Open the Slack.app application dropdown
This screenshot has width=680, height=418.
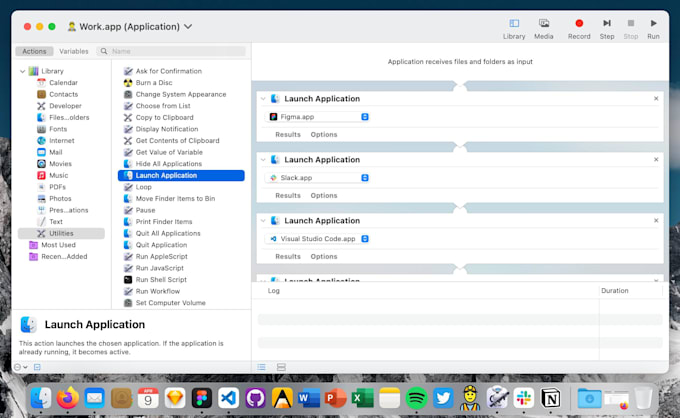point(317,178)
